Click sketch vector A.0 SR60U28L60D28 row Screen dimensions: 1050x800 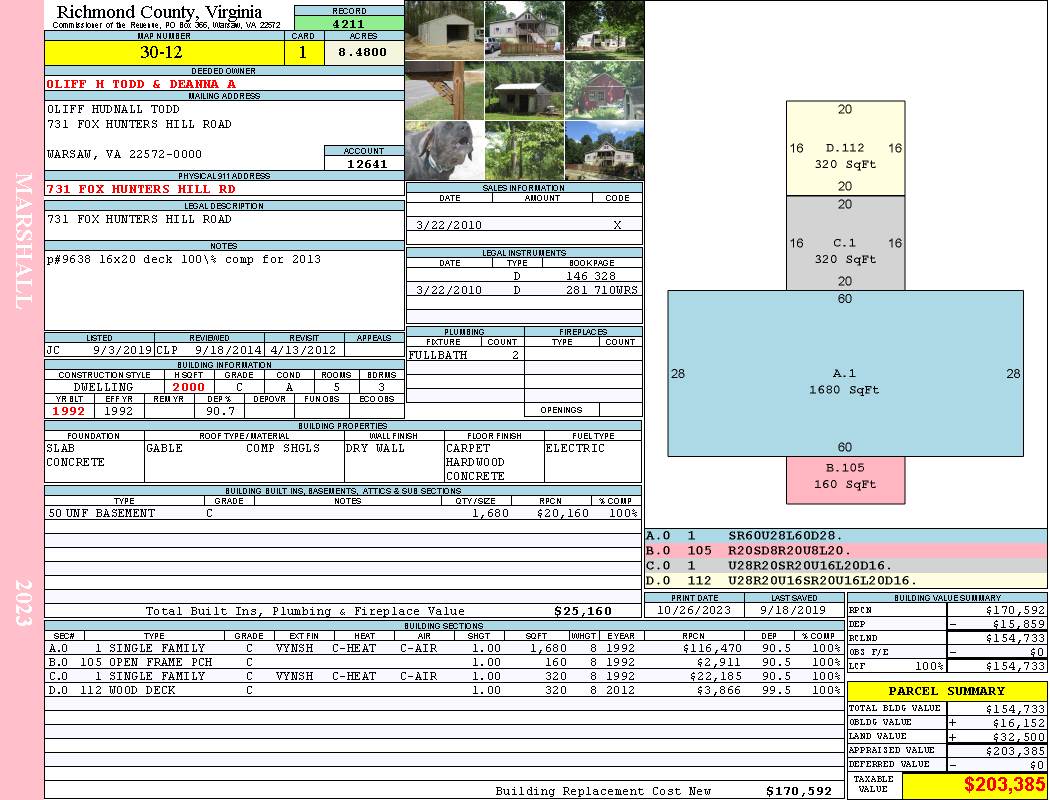(x=845, y=536)
